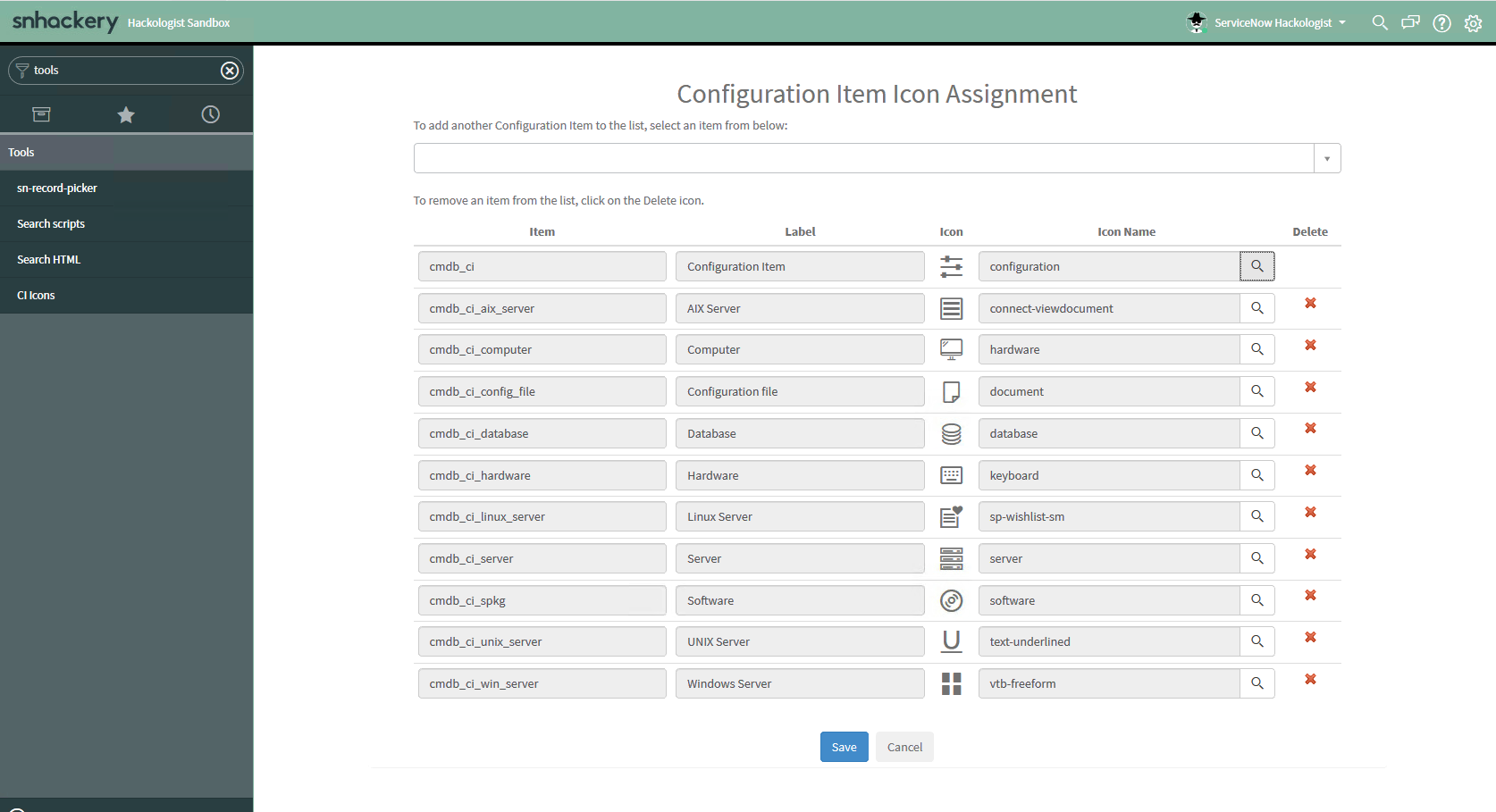Image resolution: width=1496 pixels, height=812 pixels.
Task: Click the database icon next to cmdb_ci_database
Action: click(x=951, y=433)
